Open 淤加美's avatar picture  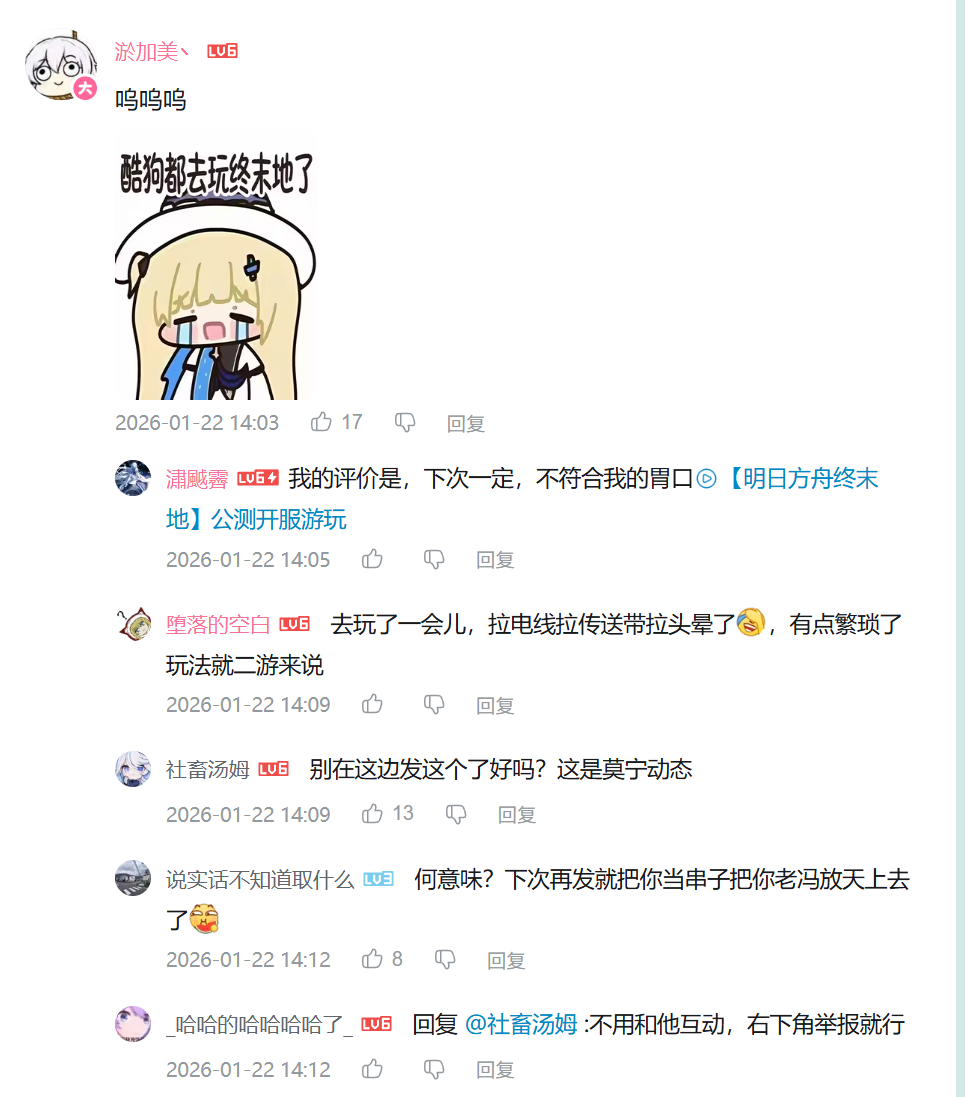pos(61,66)
